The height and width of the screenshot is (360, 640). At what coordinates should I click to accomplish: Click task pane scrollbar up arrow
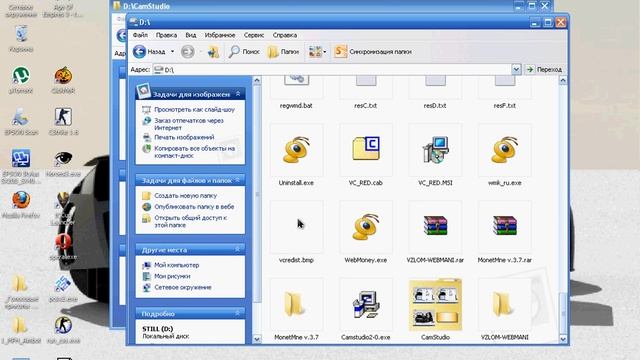coord(257,80)
